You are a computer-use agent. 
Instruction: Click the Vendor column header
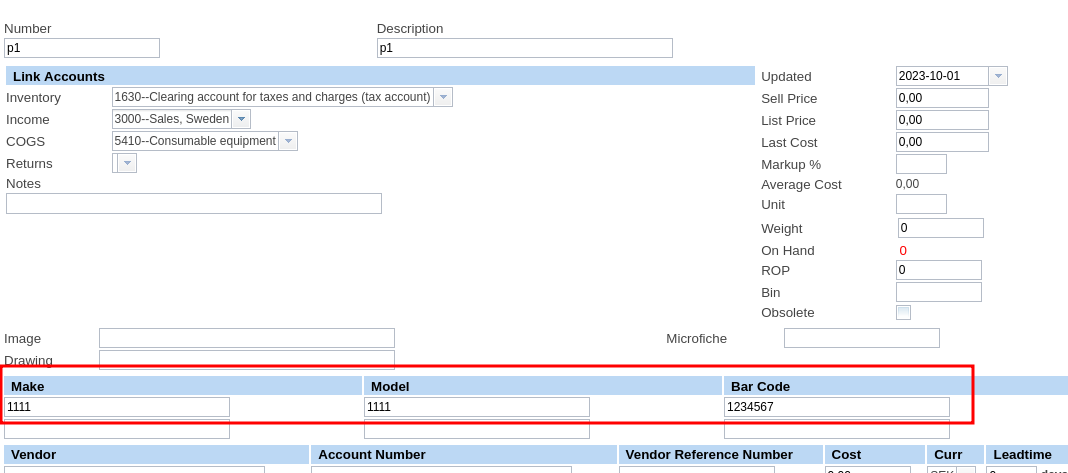157,455
